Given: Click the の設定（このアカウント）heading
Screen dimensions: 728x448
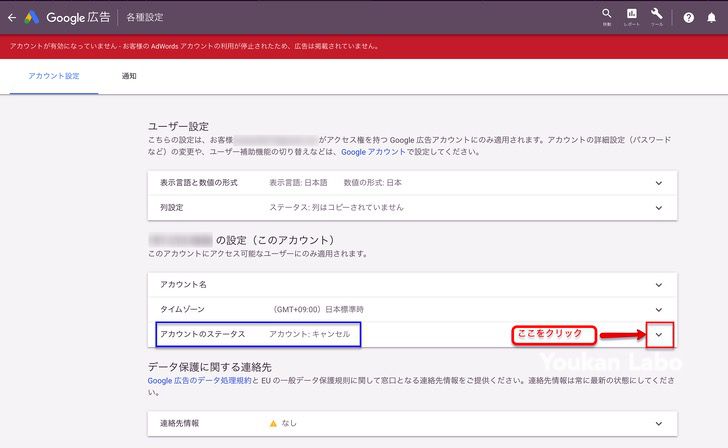Looking at the screenshot, I should (x=275, y=240).
